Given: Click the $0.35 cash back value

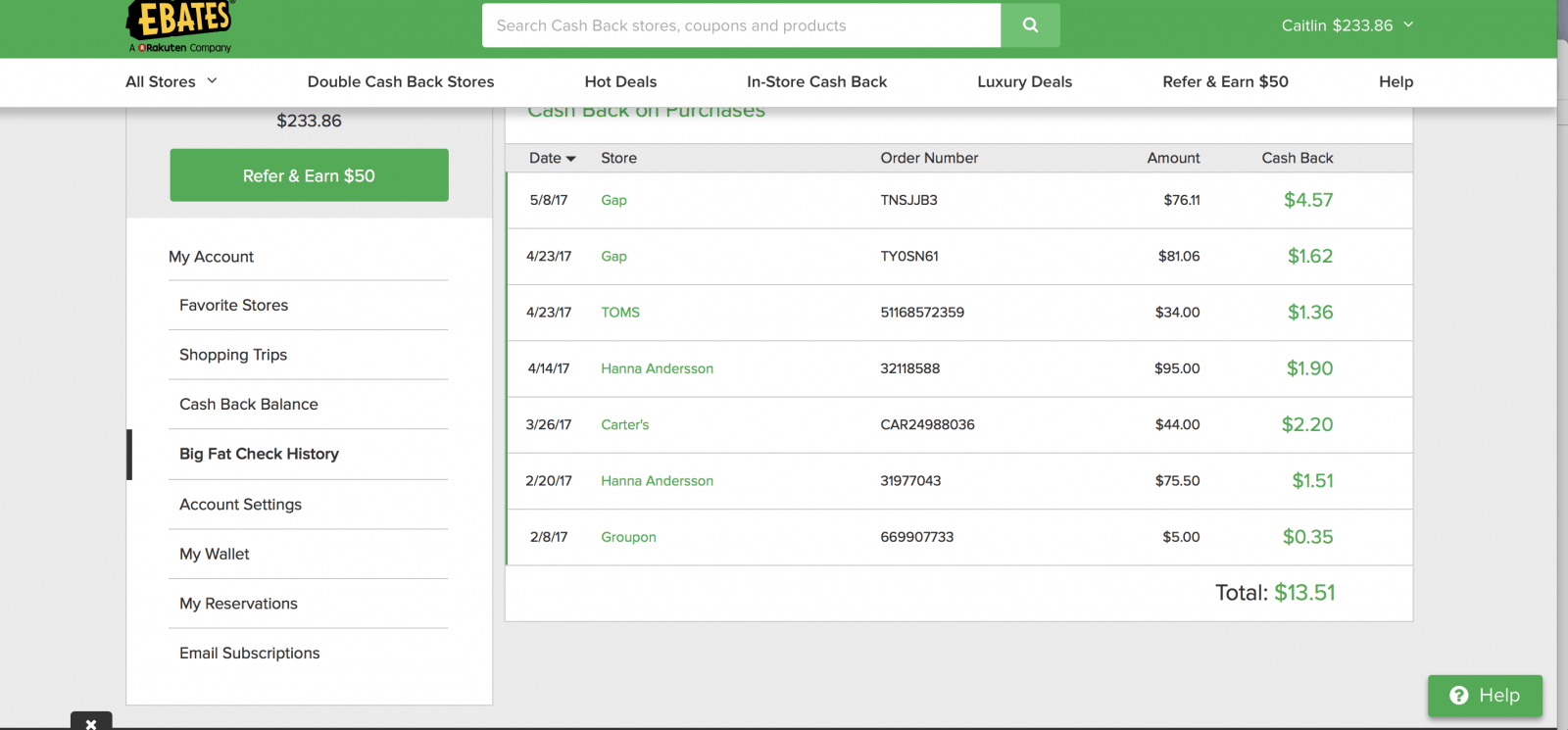Looking at the screenshot, I should (x=1308, y=537).
